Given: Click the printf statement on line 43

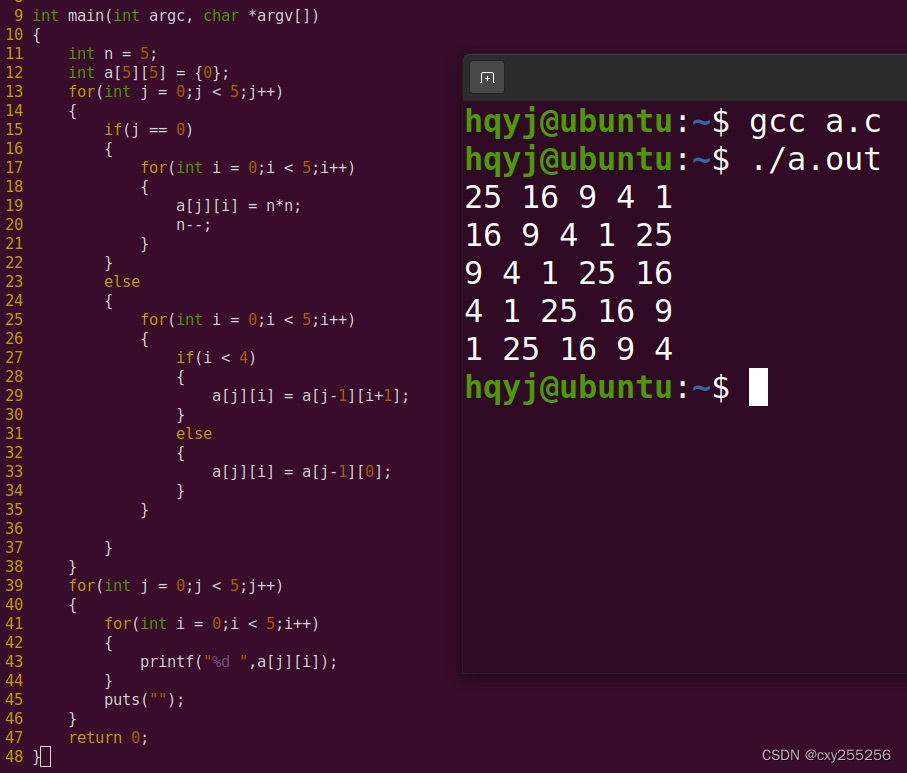Looking at the screenshot, I should pos(238,662).
